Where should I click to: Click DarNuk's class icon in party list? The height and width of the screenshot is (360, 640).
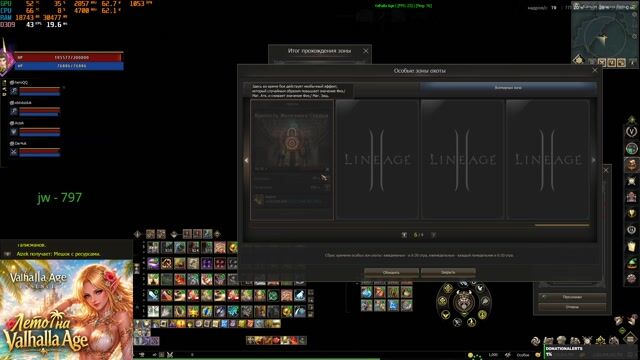tap(14, 152)
